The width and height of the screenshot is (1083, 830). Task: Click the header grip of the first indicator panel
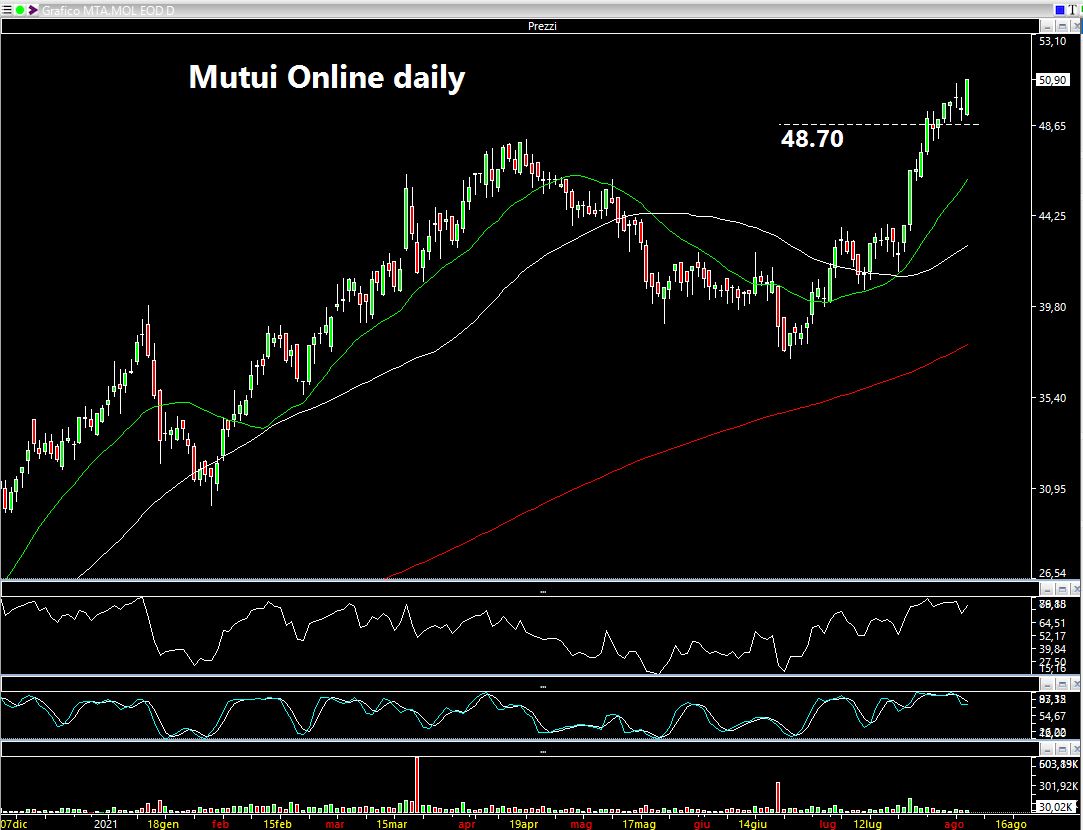(x=543, y=592)
